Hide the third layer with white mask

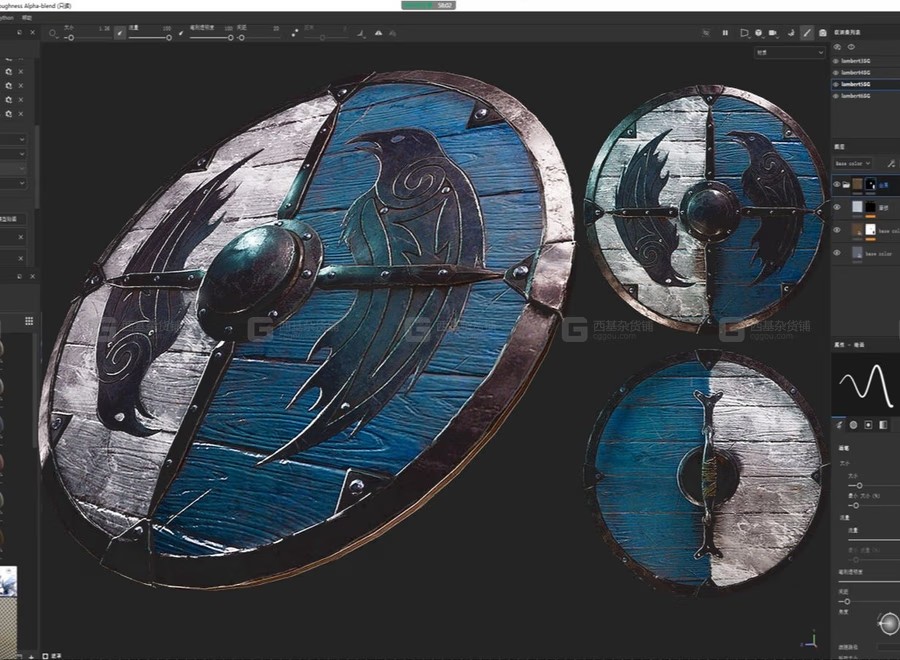(x=837, y=230)
